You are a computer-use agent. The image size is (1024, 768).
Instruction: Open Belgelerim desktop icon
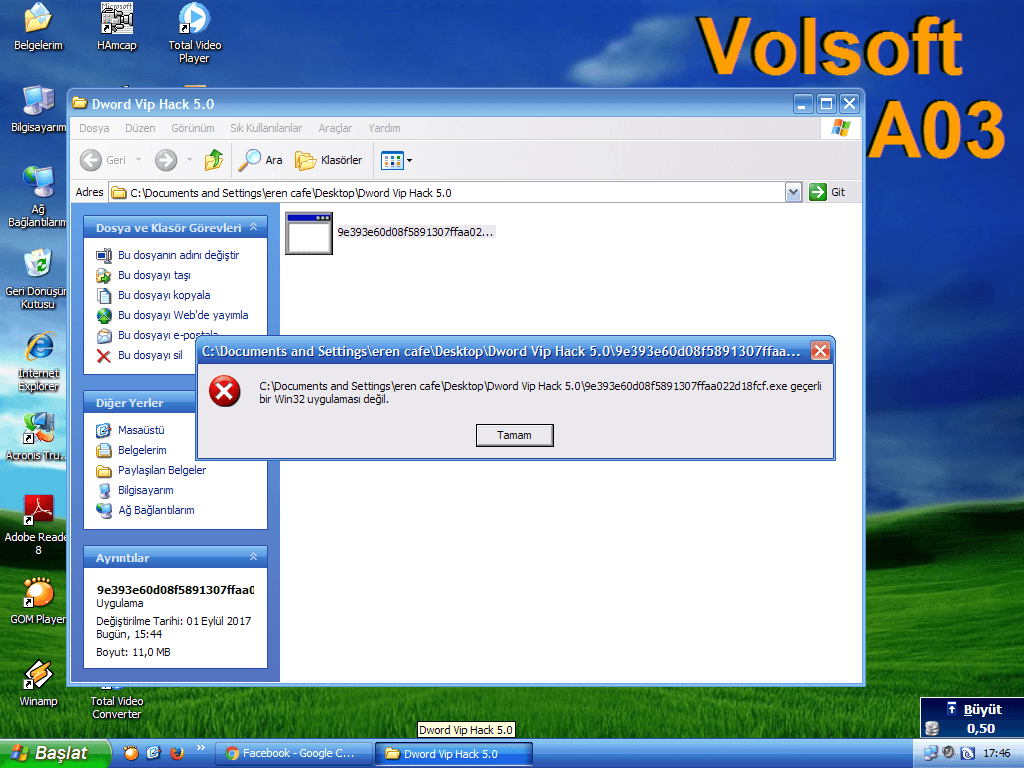point(39,27)
